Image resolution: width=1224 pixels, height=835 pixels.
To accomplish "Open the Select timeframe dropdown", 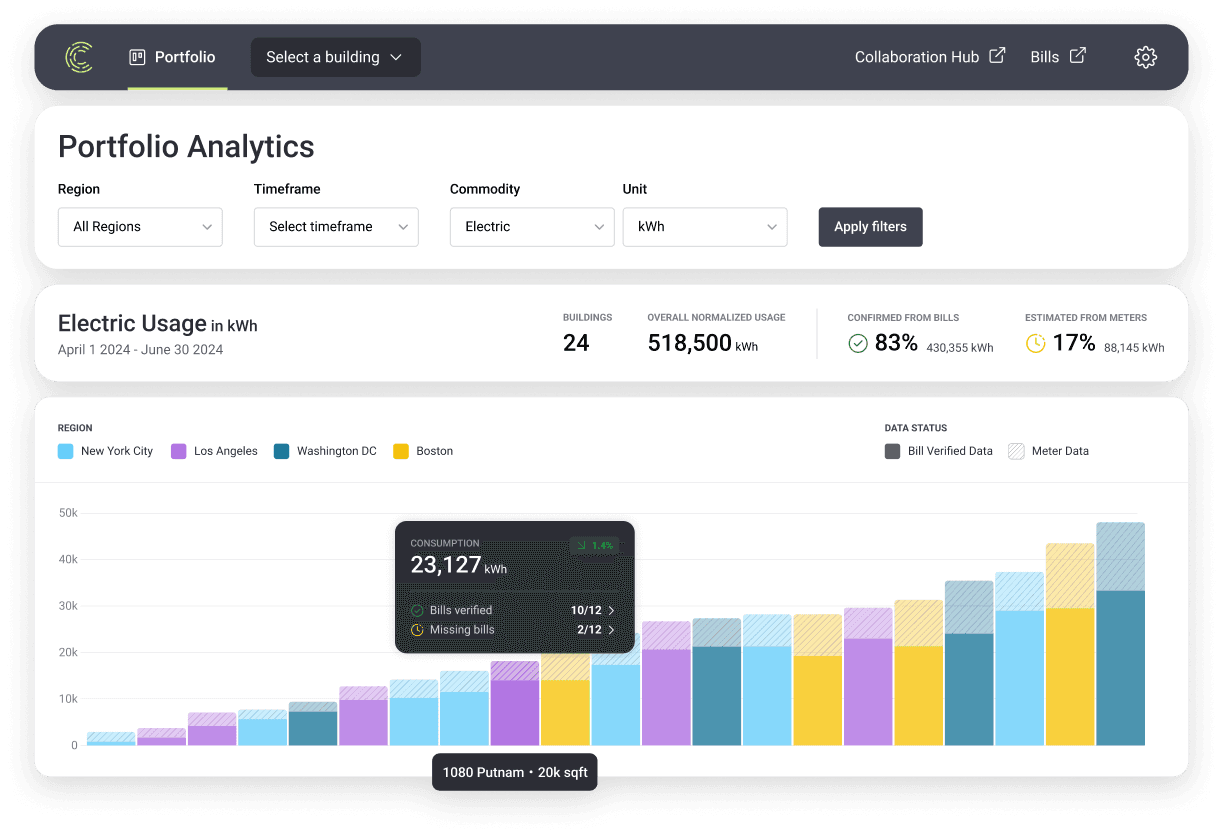I will pos(336,227).
